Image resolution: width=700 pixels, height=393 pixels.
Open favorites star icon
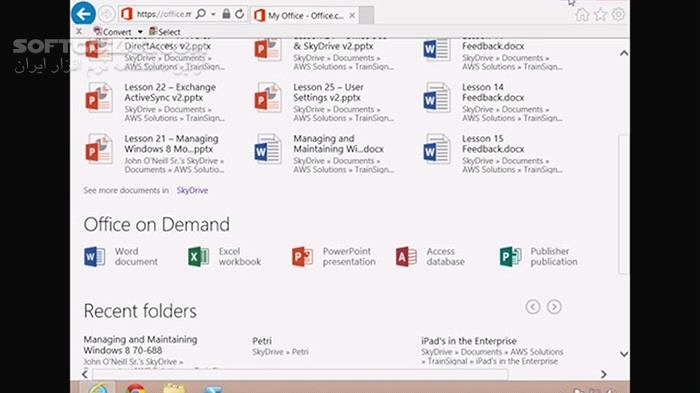click(600, 15)
